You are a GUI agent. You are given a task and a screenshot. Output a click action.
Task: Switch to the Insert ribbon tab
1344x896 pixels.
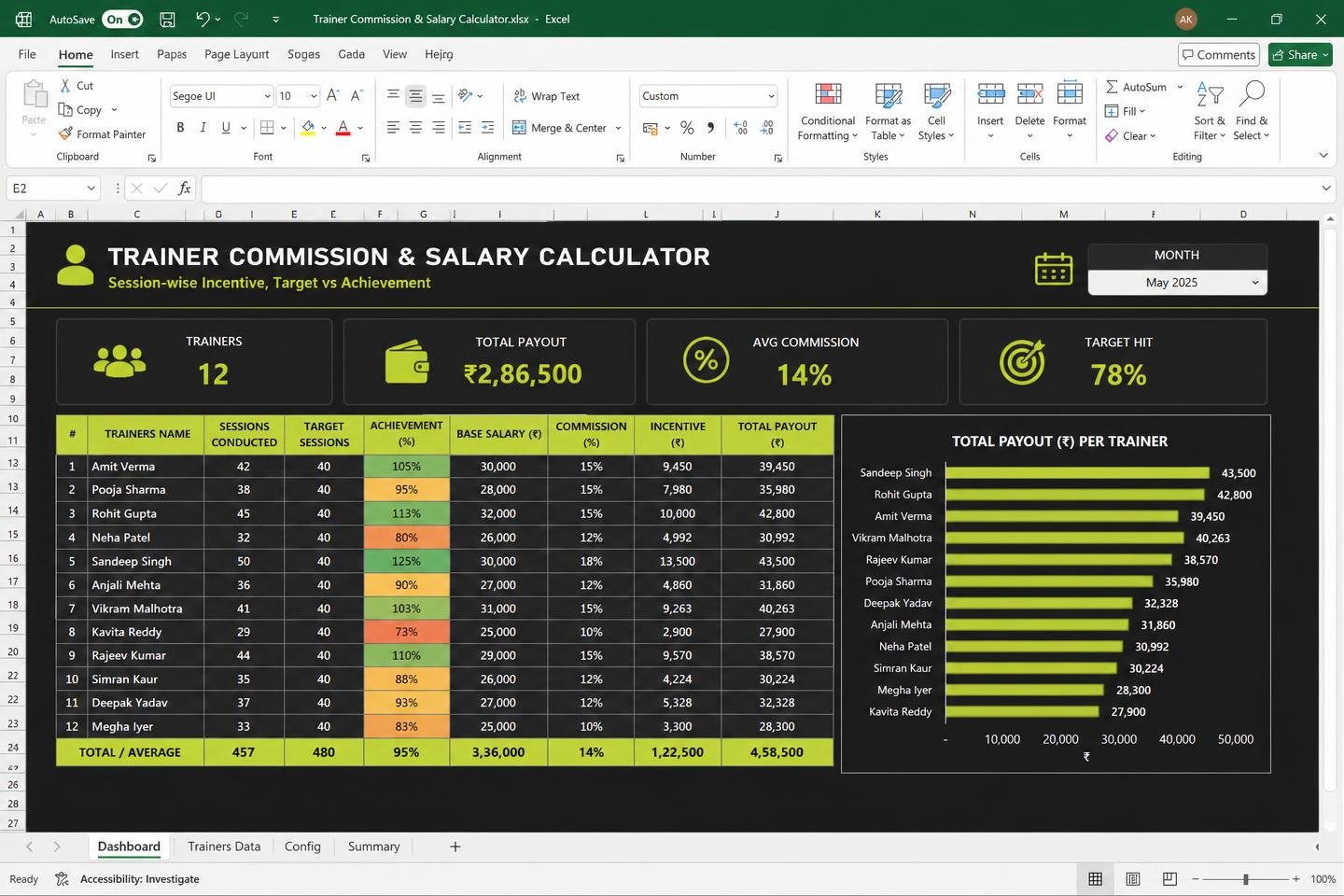point(124,54)
